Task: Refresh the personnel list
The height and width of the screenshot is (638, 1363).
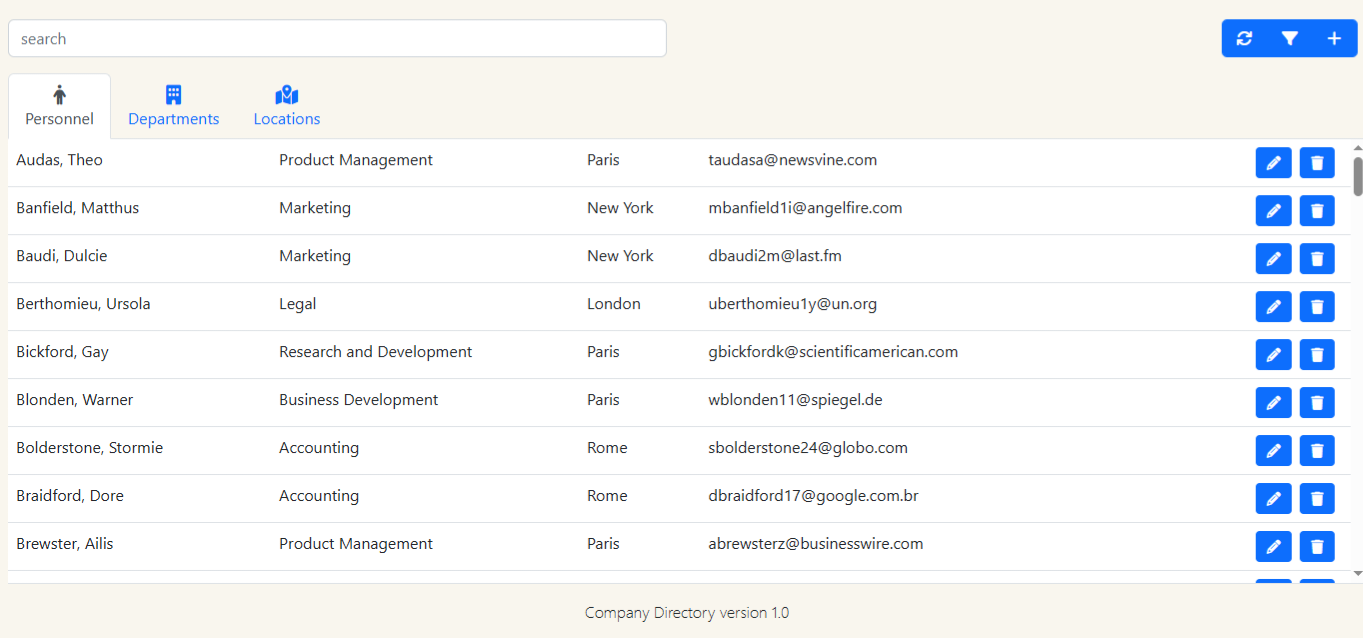Action: (1244, 37)
